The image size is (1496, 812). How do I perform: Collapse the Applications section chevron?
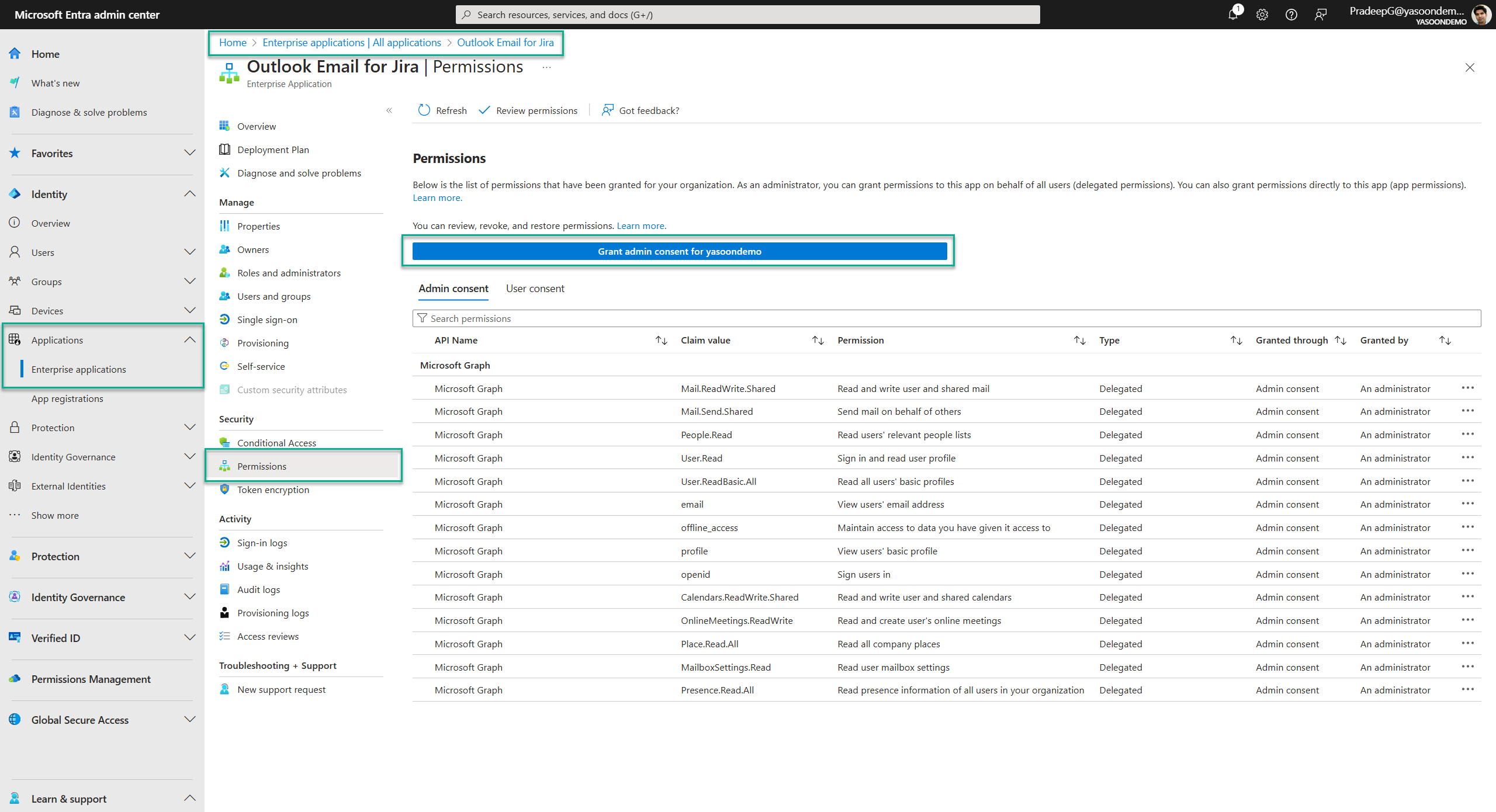(x=189, y=340)
